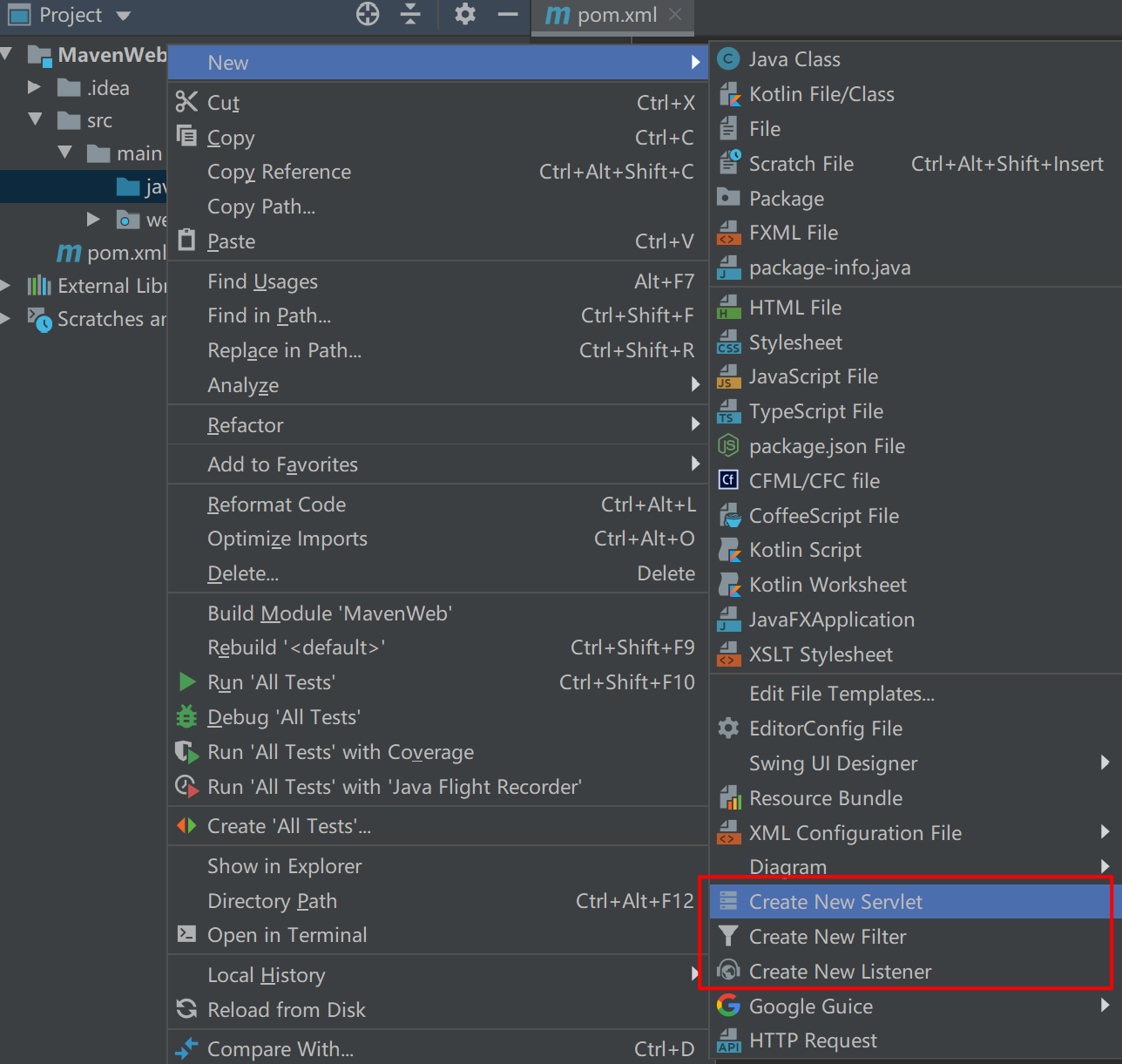1122x1064 pixels.
Task: Close the pom.xml editor tab
Action: tap(675, 14)
